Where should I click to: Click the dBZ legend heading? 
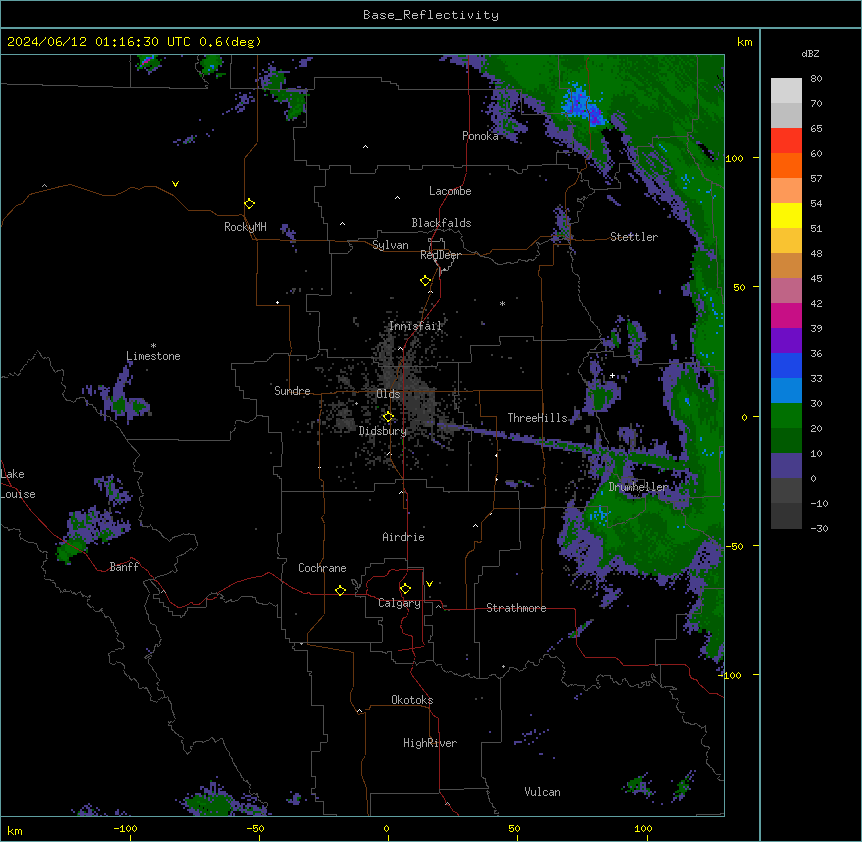tap(810, 53)
